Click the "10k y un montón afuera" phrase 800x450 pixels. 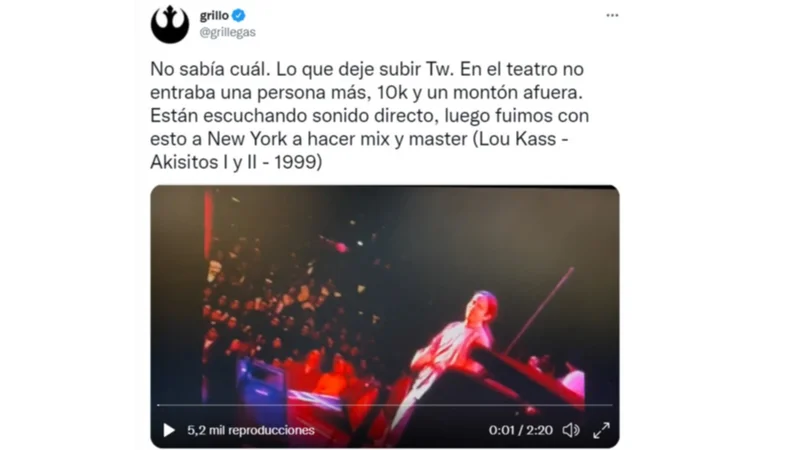coord(480,92)
